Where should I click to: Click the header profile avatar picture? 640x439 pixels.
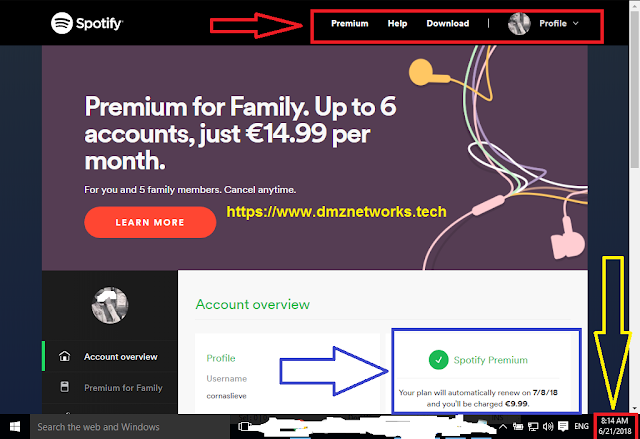519,23
